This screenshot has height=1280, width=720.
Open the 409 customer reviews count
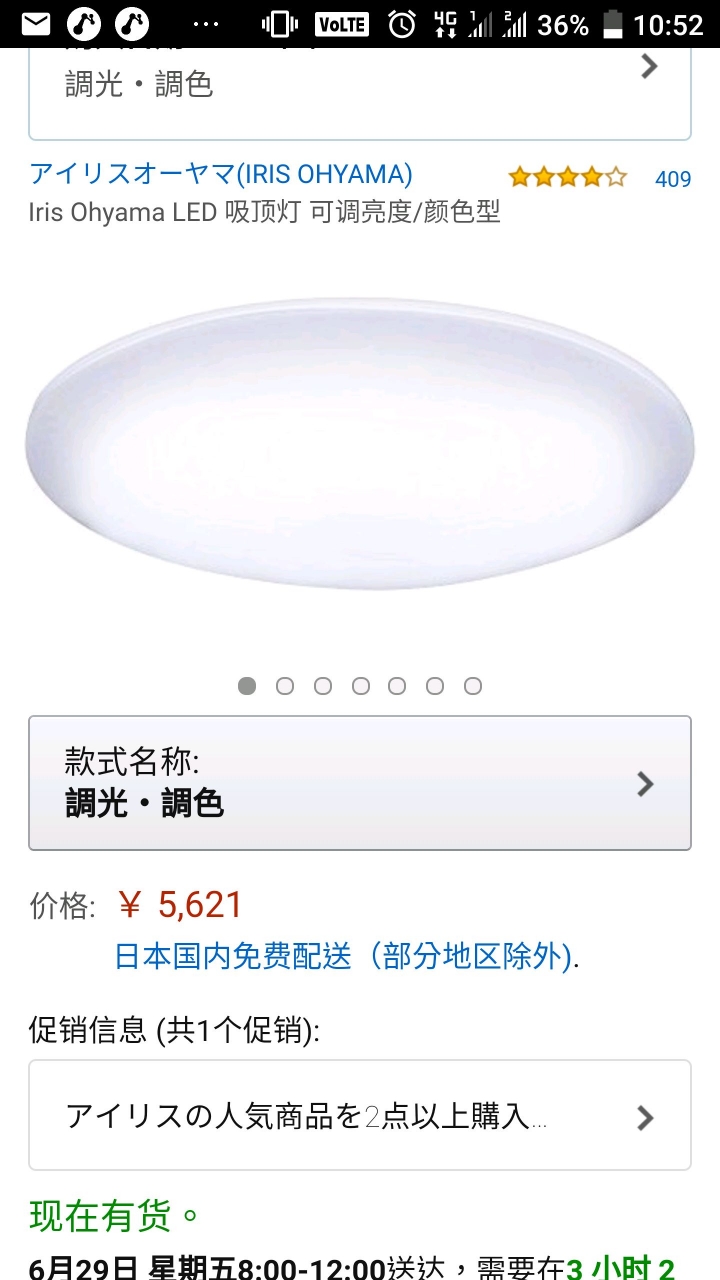[673, 179]
